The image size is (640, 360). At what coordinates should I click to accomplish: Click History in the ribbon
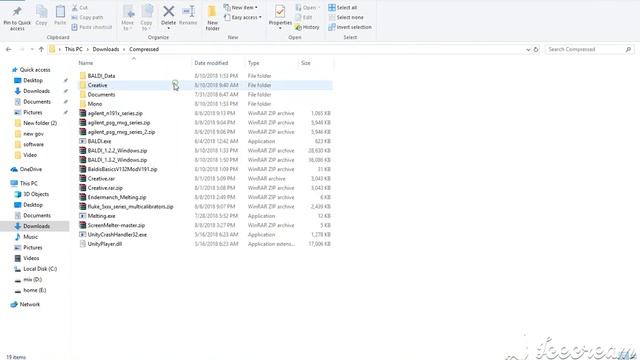[307, 27]
